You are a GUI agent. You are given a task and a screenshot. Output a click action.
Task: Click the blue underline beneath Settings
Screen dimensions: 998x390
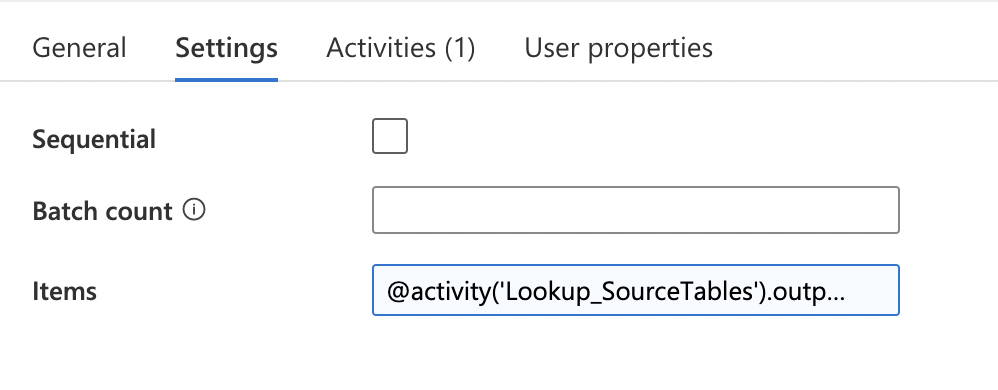click(227, 80)
